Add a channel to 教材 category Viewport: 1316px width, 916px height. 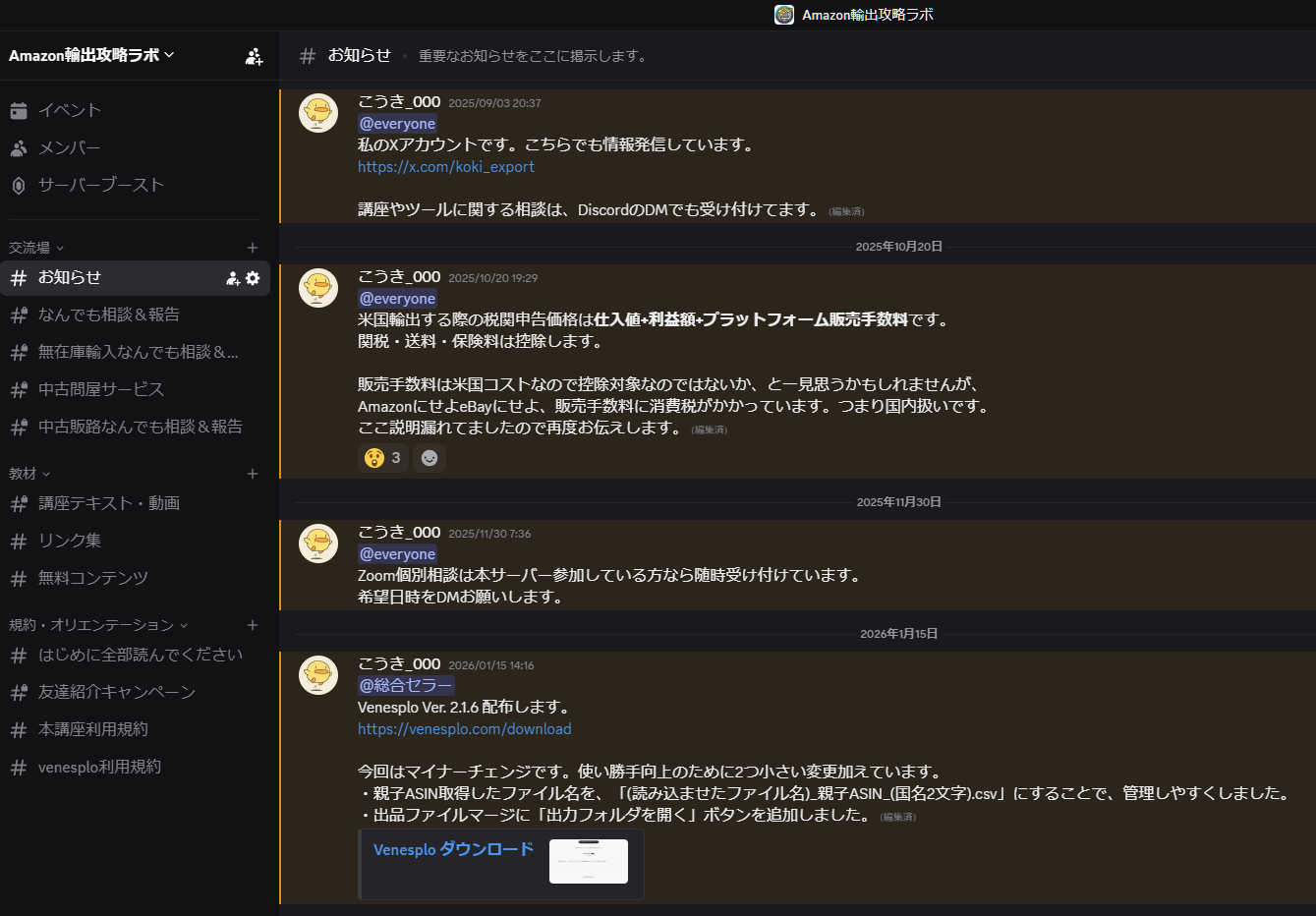[253, 474]
